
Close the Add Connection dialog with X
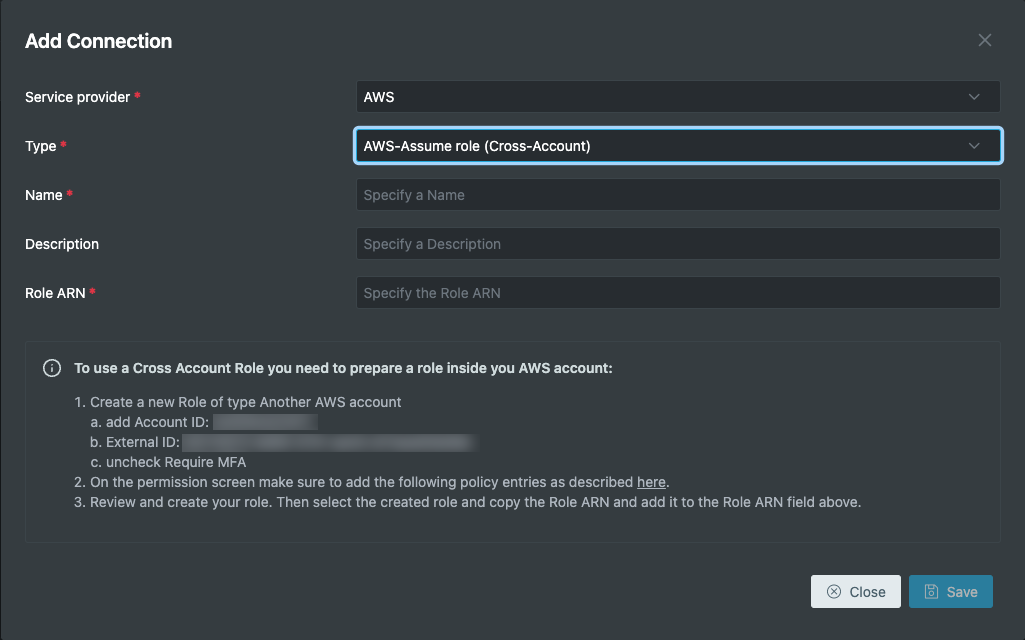(x=984, y=41)
